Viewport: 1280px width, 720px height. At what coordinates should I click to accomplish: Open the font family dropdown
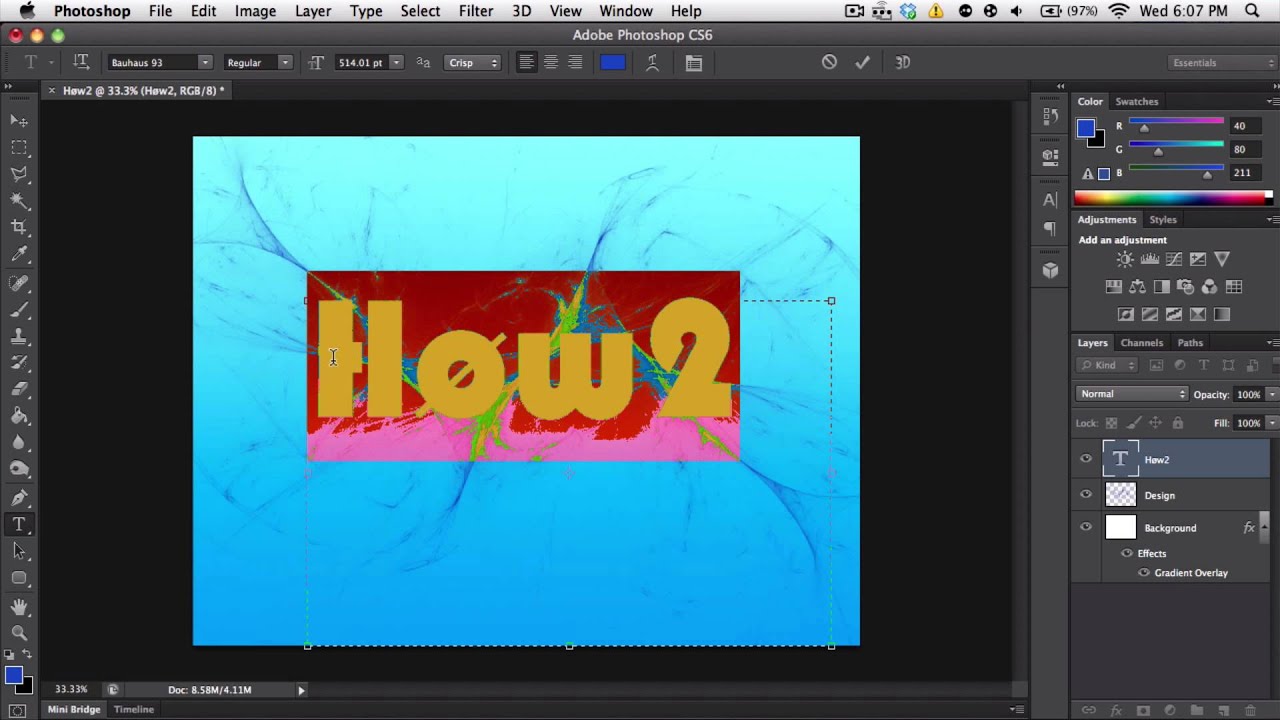click(205, 62)
